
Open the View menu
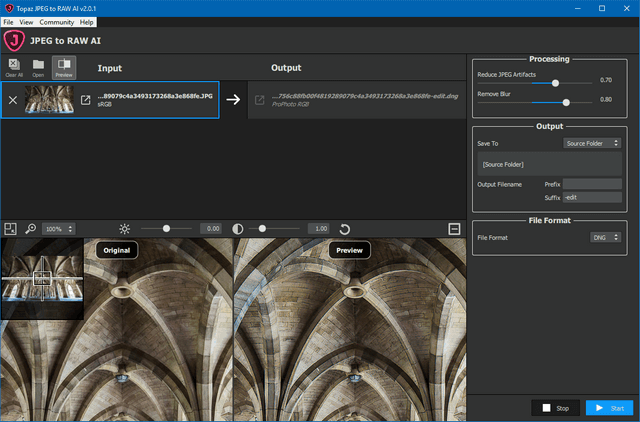tap(26, 21)
